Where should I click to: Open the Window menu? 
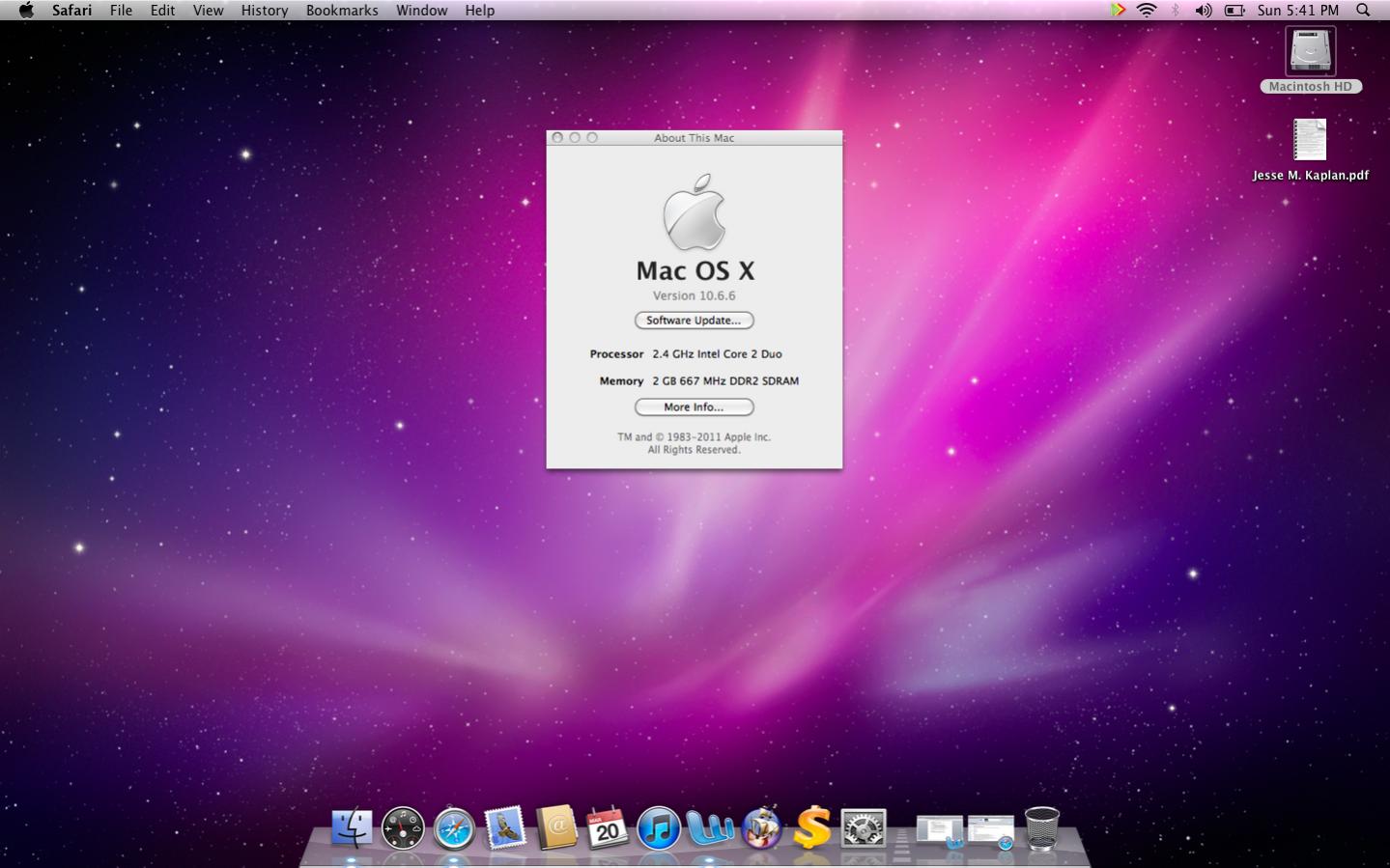pyautogui.click(x=421, y=10)
